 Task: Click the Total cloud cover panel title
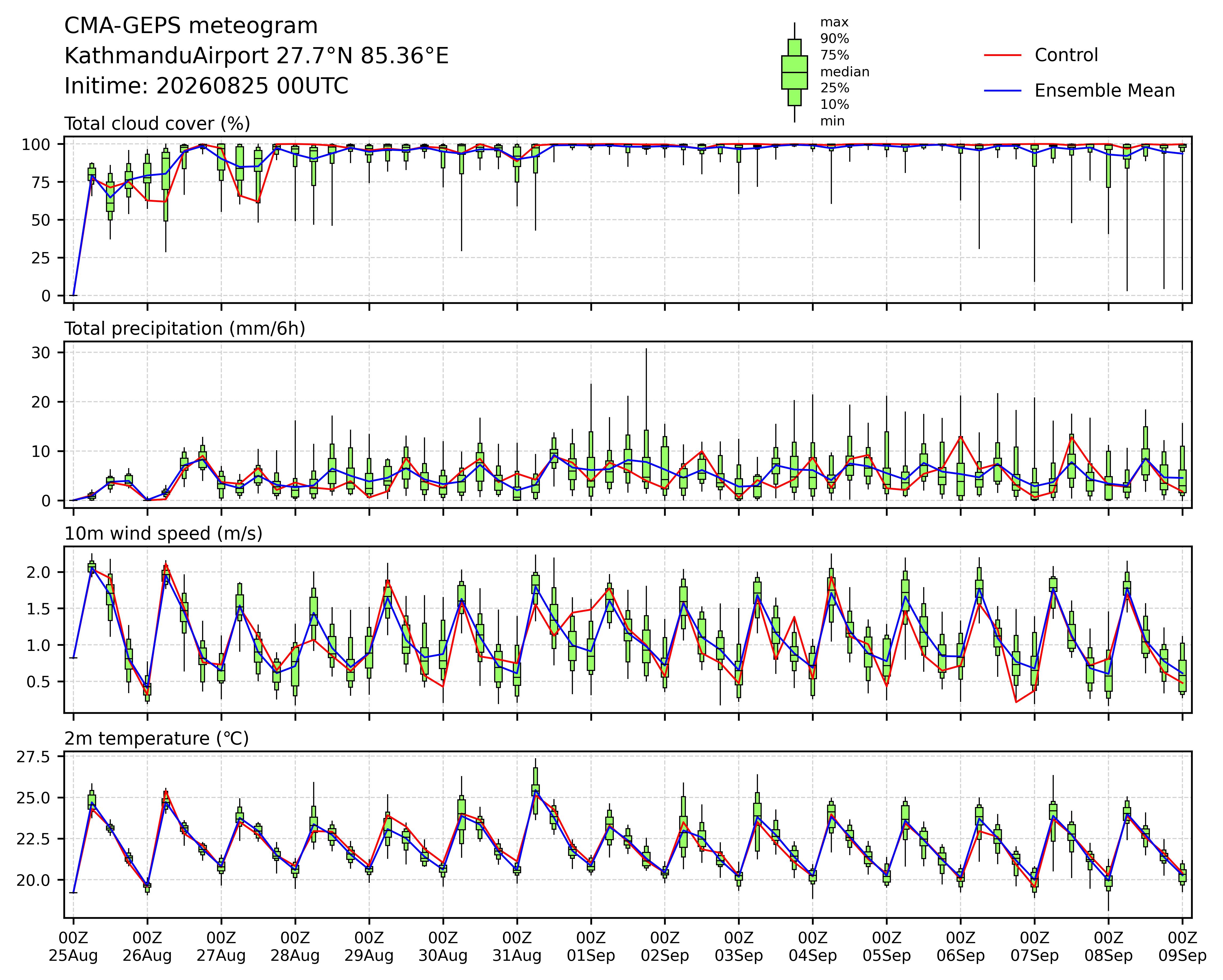[x=157, y=124]
